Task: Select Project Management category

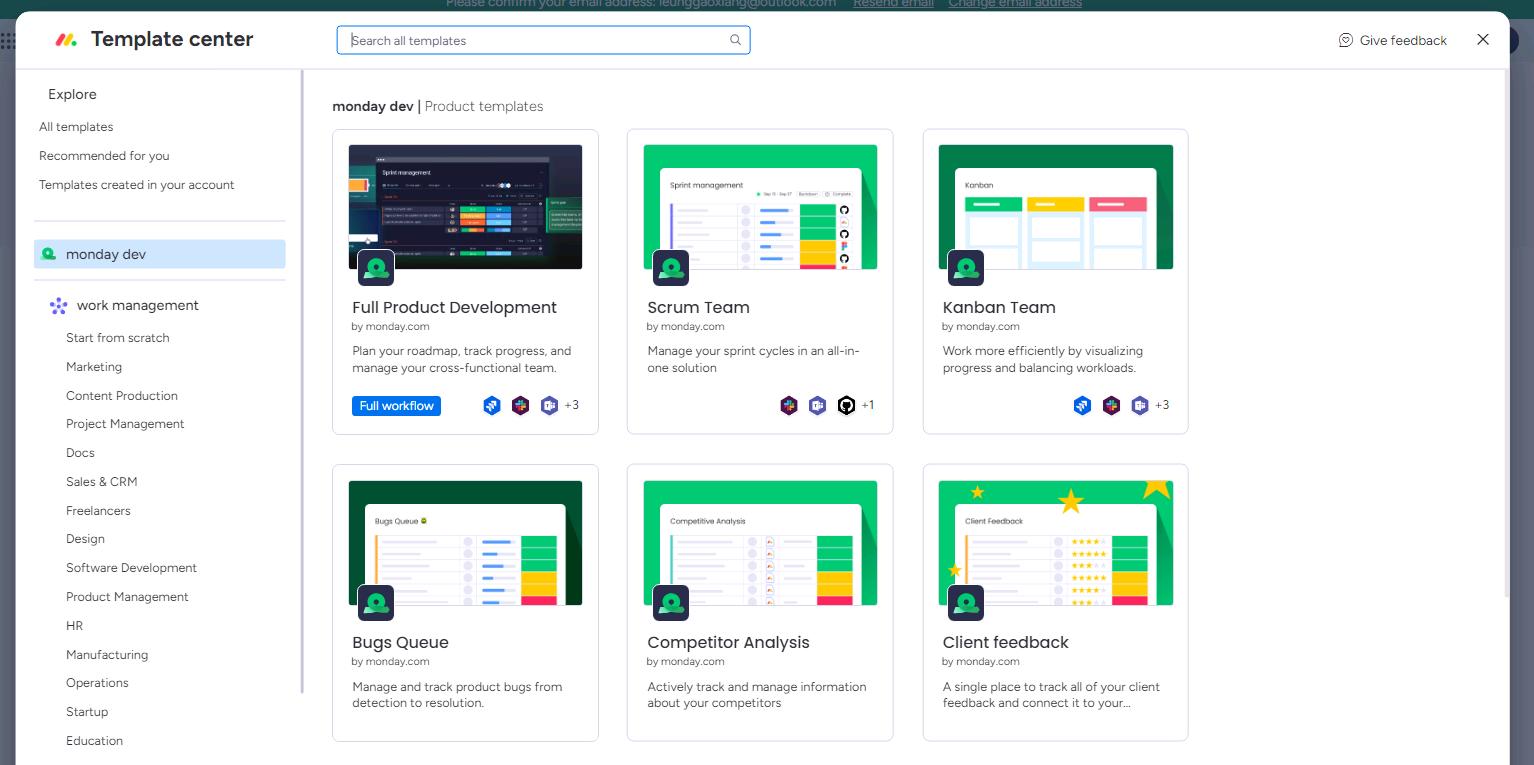Action: [125, 424]
